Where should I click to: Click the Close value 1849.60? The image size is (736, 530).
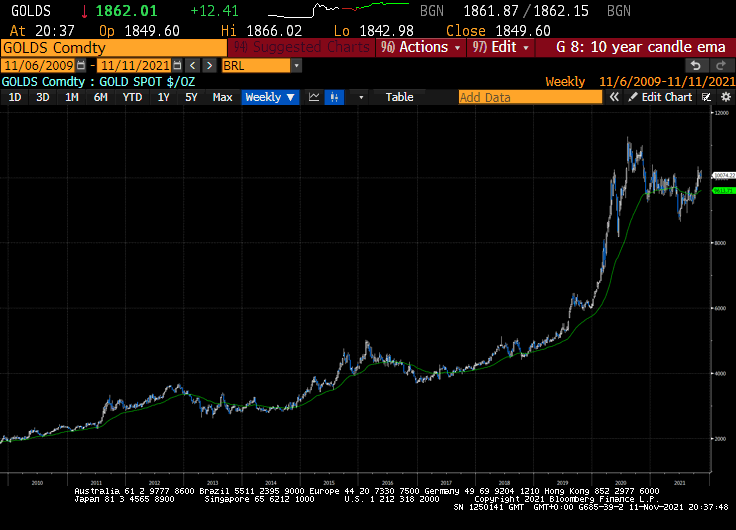pyautogui.click(x=523, y=31)
